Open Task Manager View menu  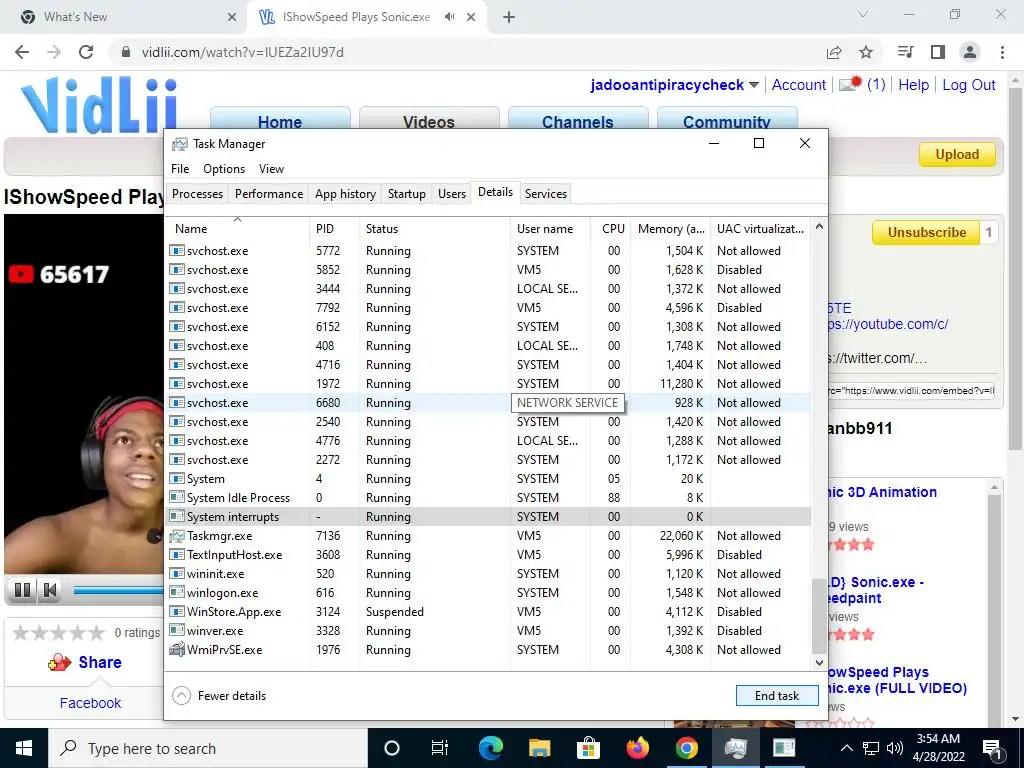point(271,168)
